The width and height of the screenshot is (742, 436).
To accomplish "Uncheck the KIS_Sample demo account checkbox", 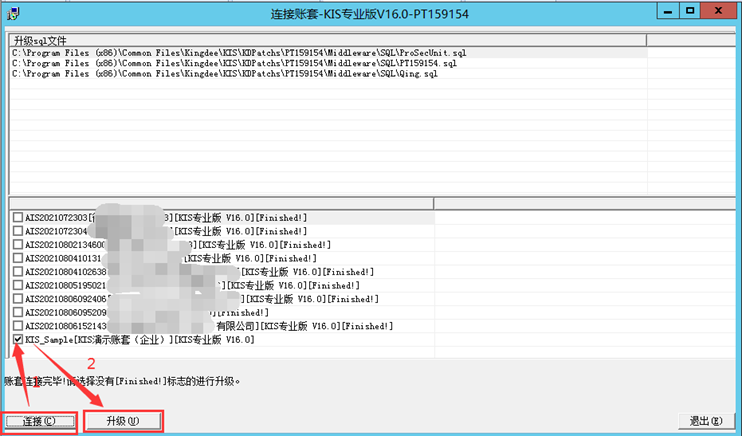I will coord(18,339).
